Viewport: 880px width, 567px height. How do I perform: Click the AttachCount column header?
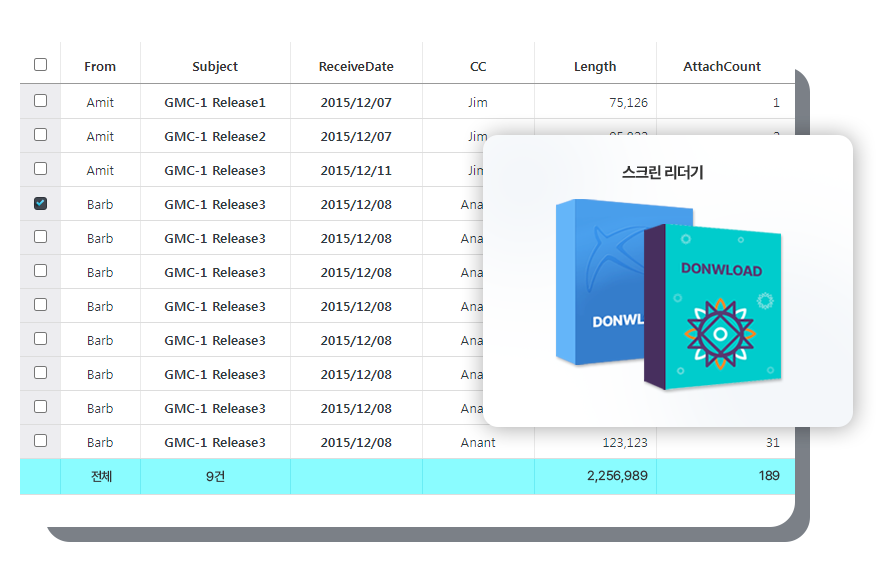[721, 67]
